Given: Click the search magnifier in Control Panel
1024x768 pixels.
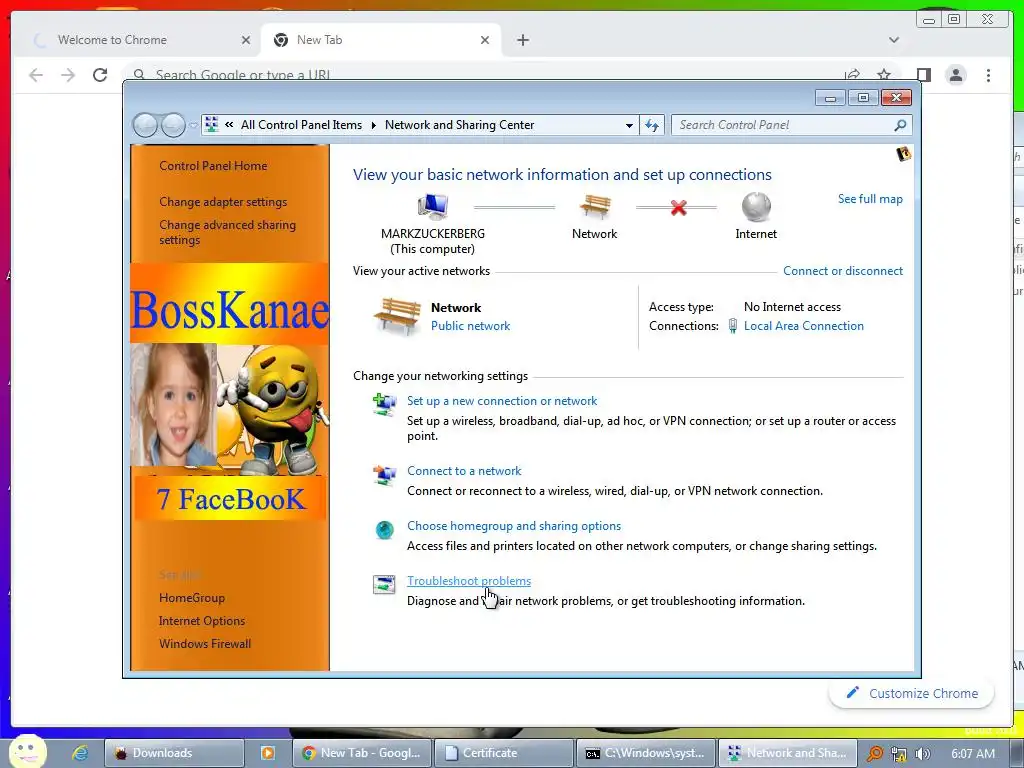Looking at the screenshot, I should (x=900, y=125).
